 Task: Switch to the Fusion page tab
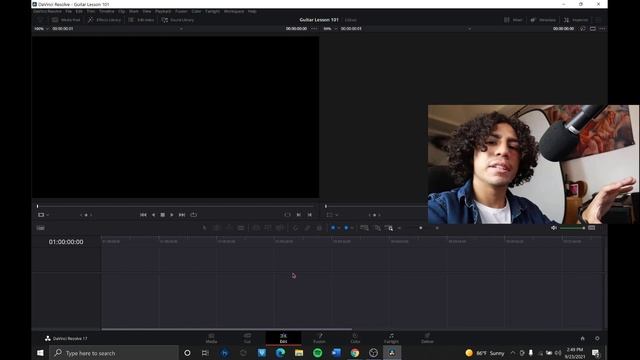[319, 338]
